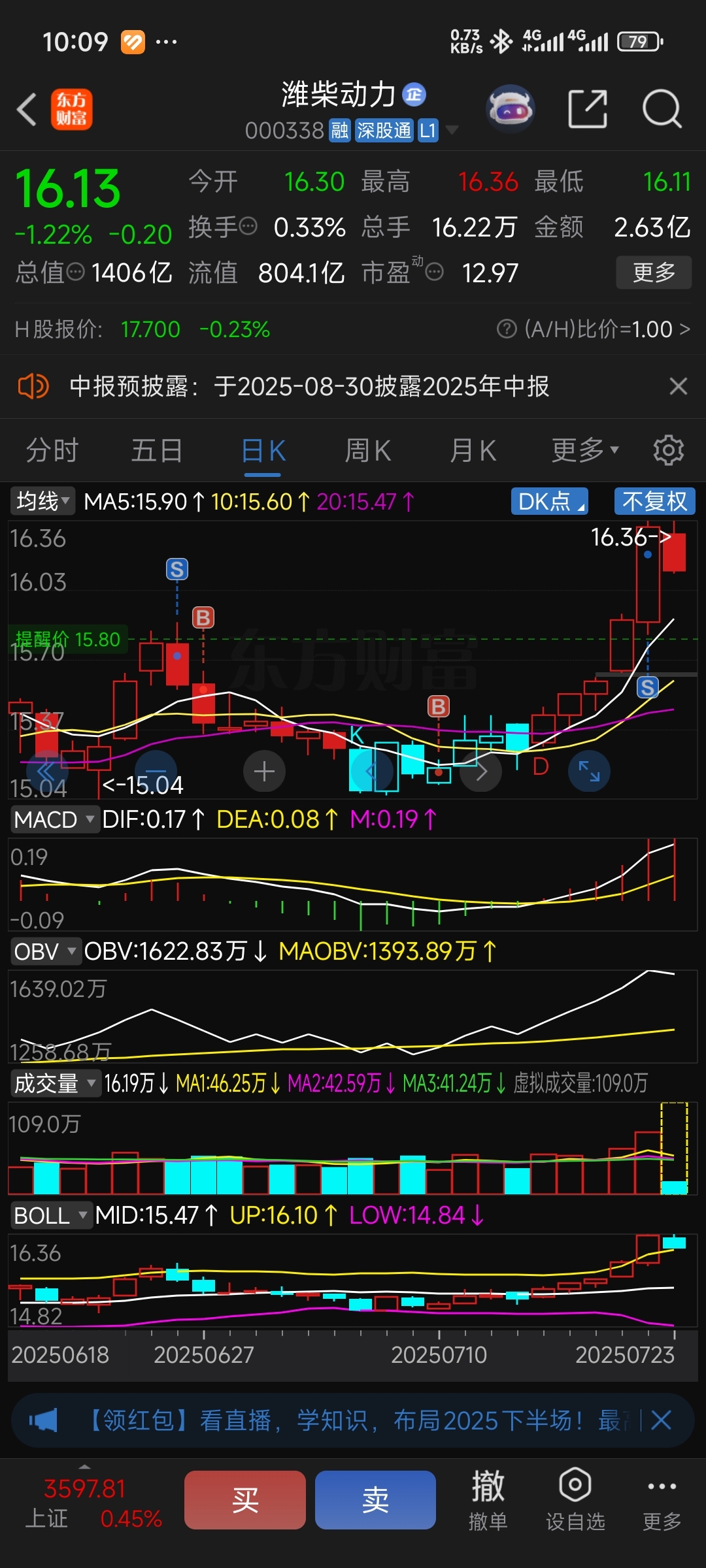Tap the share export icon
Viewport: 706px width, 1568px height.
588,109
